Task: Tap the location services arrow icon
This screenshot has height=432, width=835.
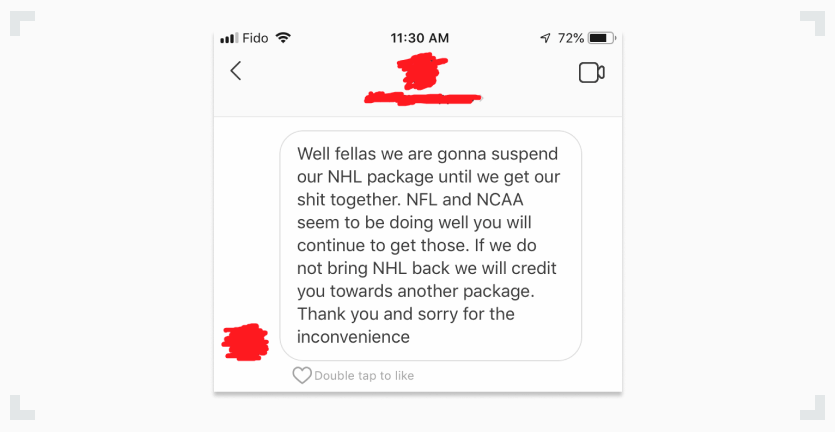Action: point(545,38)
